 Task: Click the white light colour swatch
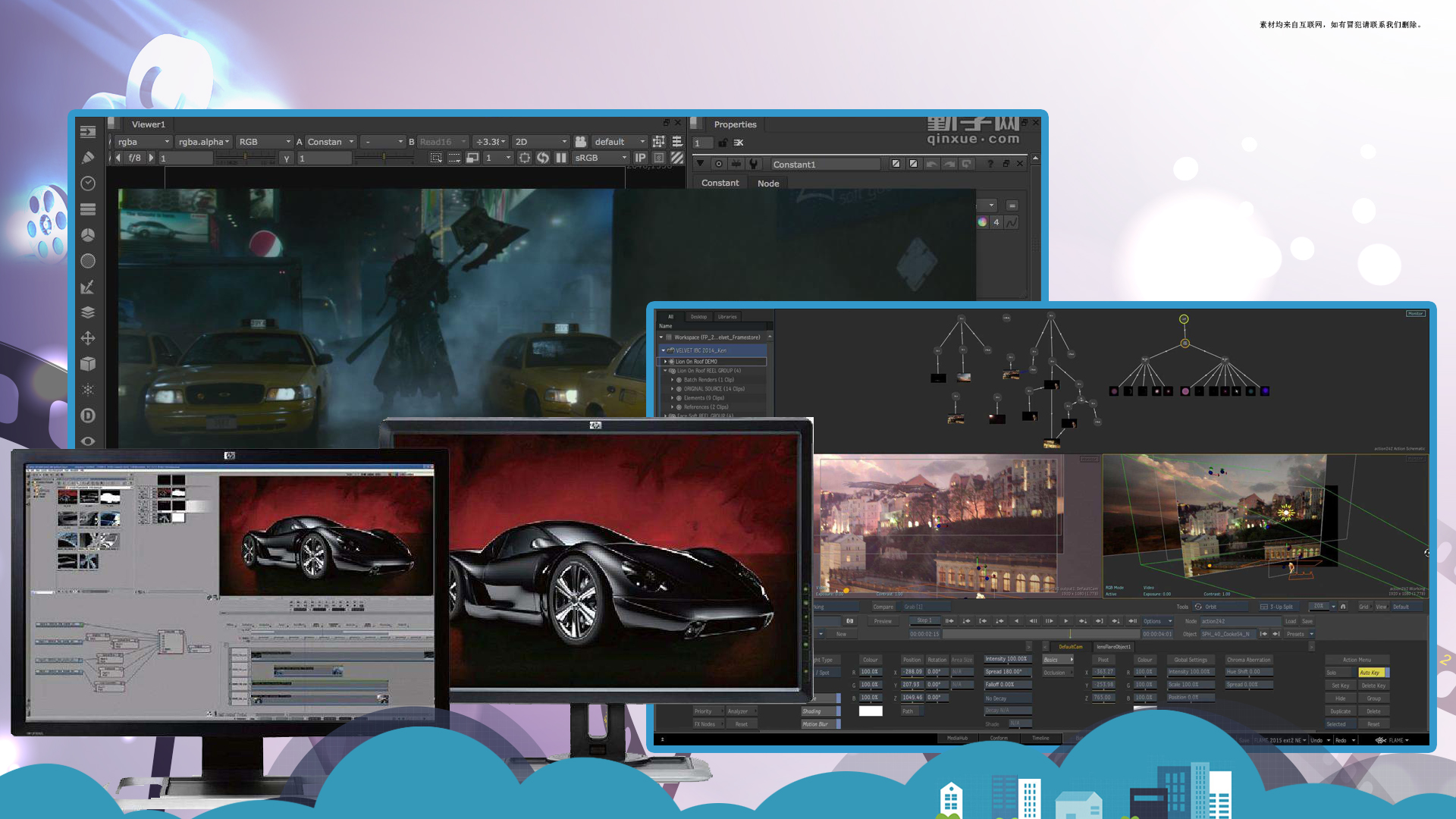871,711
